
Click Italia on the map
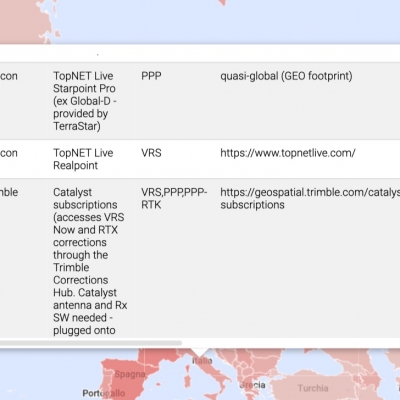click(202, 361)
